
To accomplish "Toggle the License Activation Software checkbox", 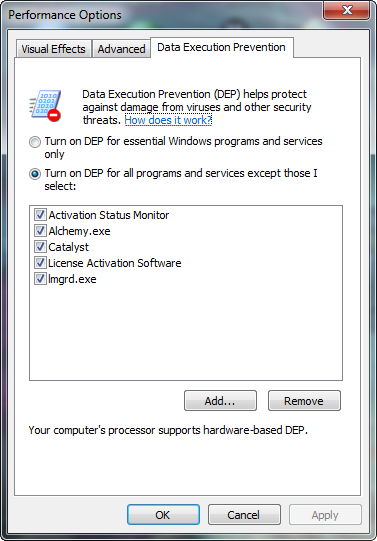I will pyautogui.click(x=40, y=263).
